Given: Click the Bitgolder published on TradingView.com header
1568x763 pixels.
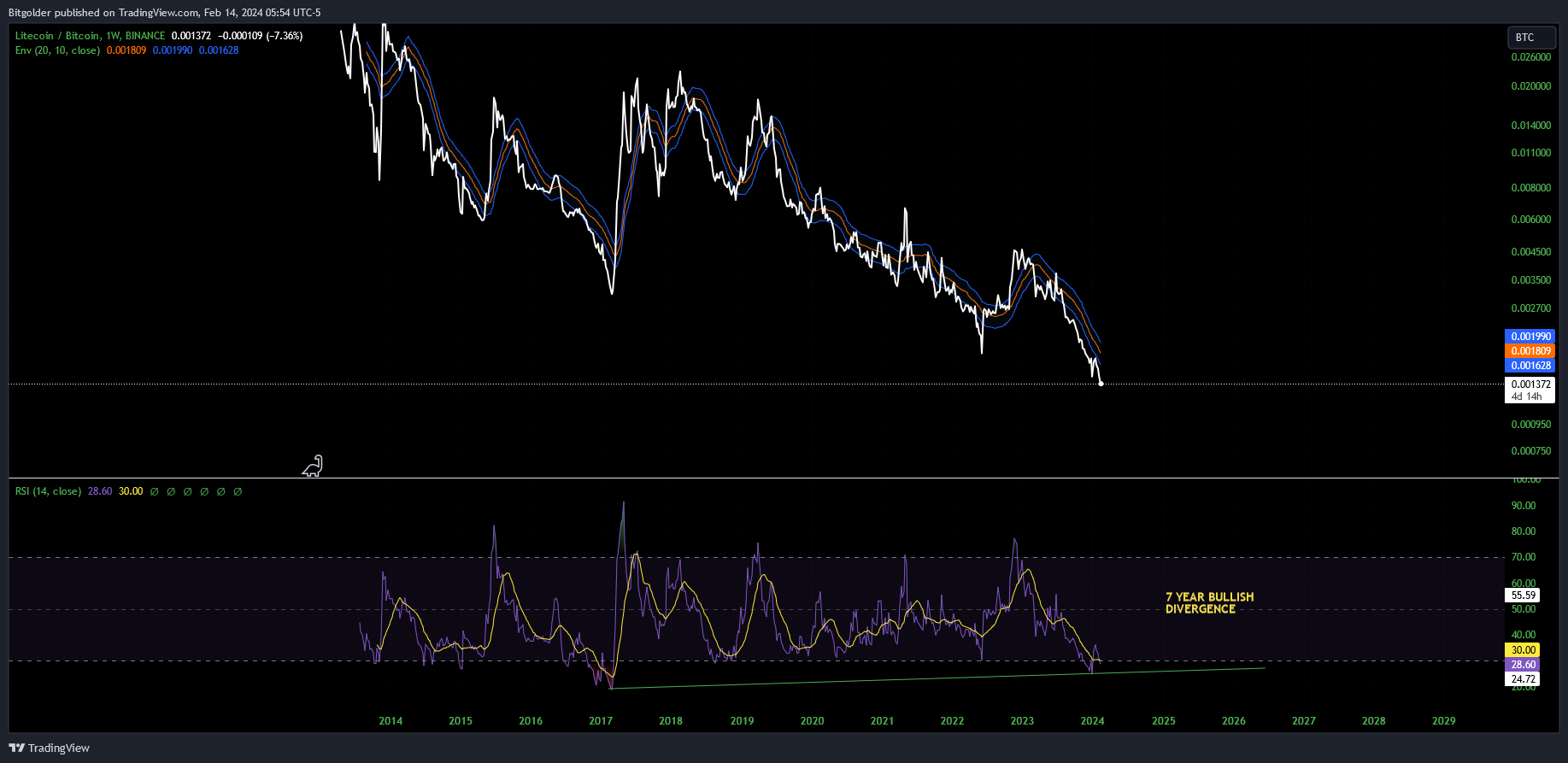Looking at the screenshot, I should [165, 13].
